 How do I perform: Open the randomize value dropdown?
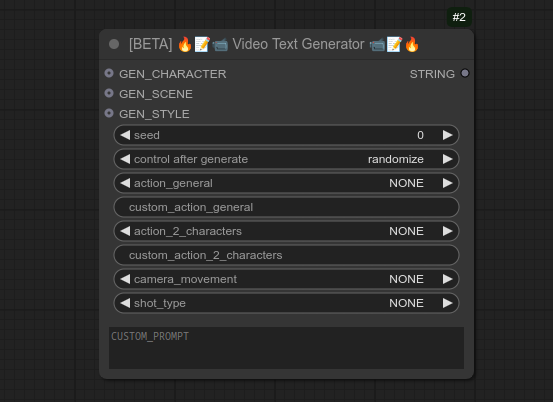(x=396, y=159)
